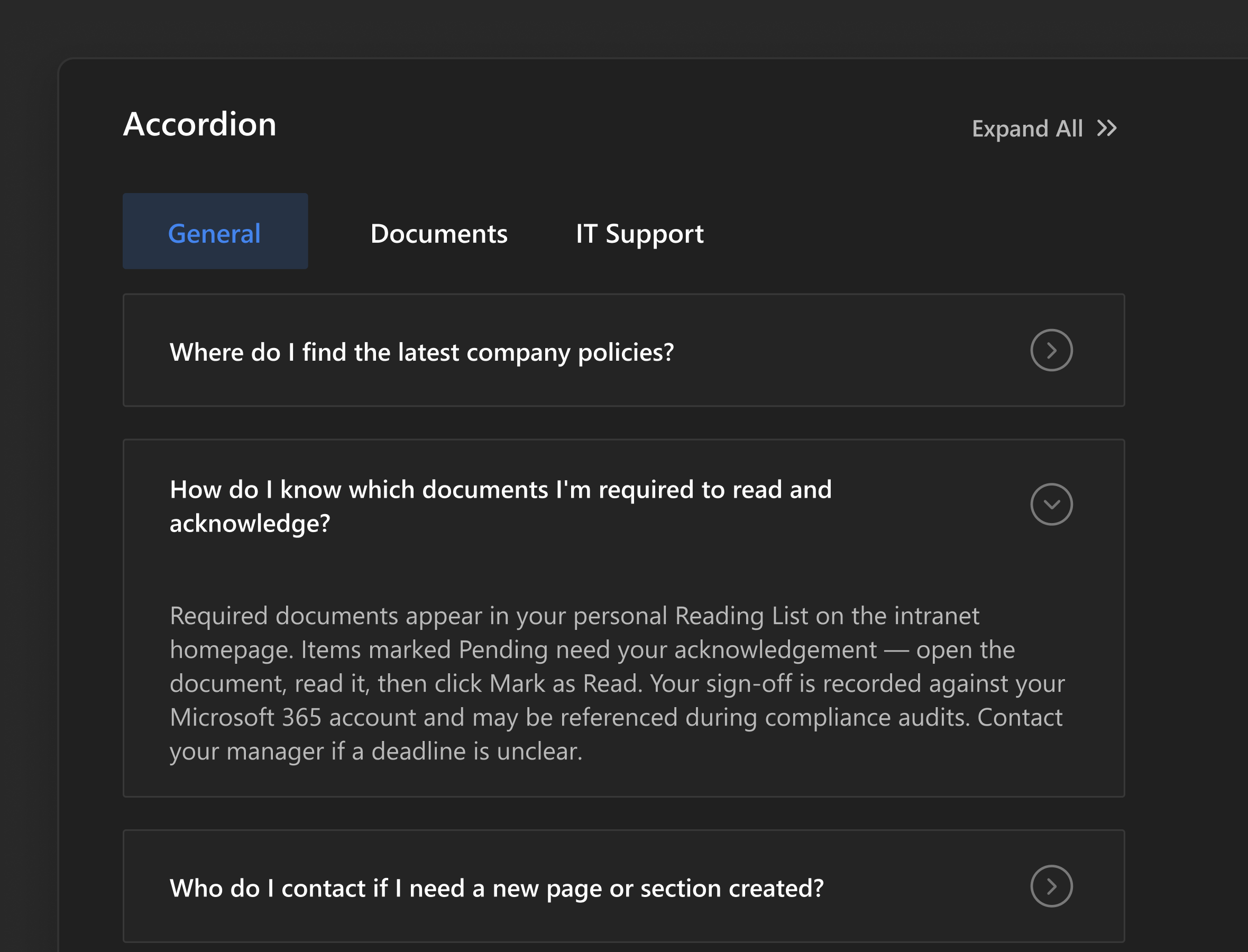Click the Expand All double-chevron icon
1248x952 pixels.
click(1106, 128)
